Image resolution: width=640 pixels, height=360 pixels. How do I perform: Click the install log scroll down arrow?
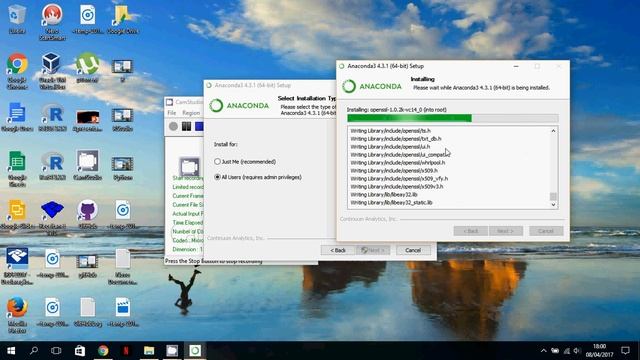point(553,205)
